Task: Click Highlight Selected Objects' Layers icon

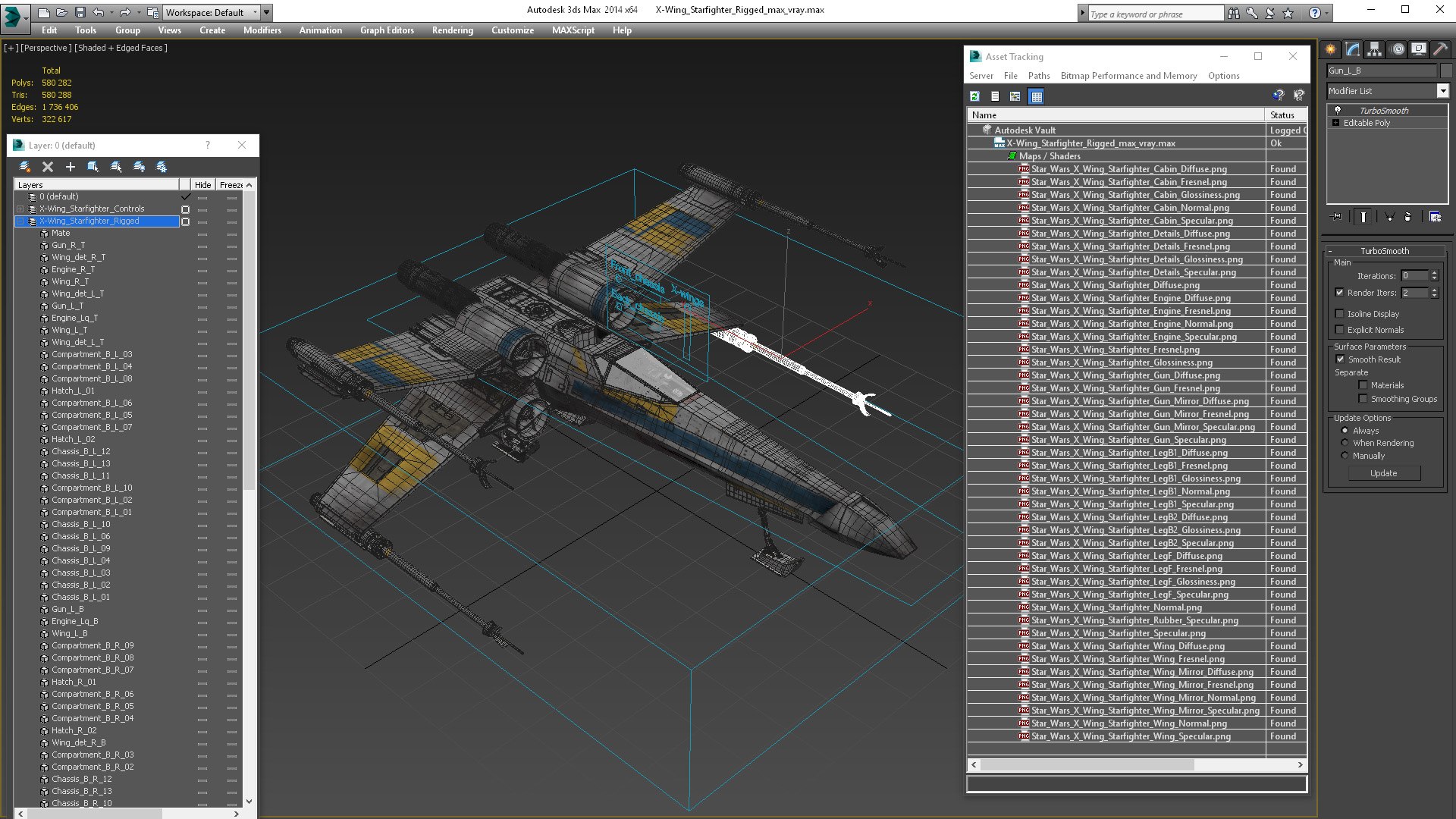Action: [x=116, y=167]
